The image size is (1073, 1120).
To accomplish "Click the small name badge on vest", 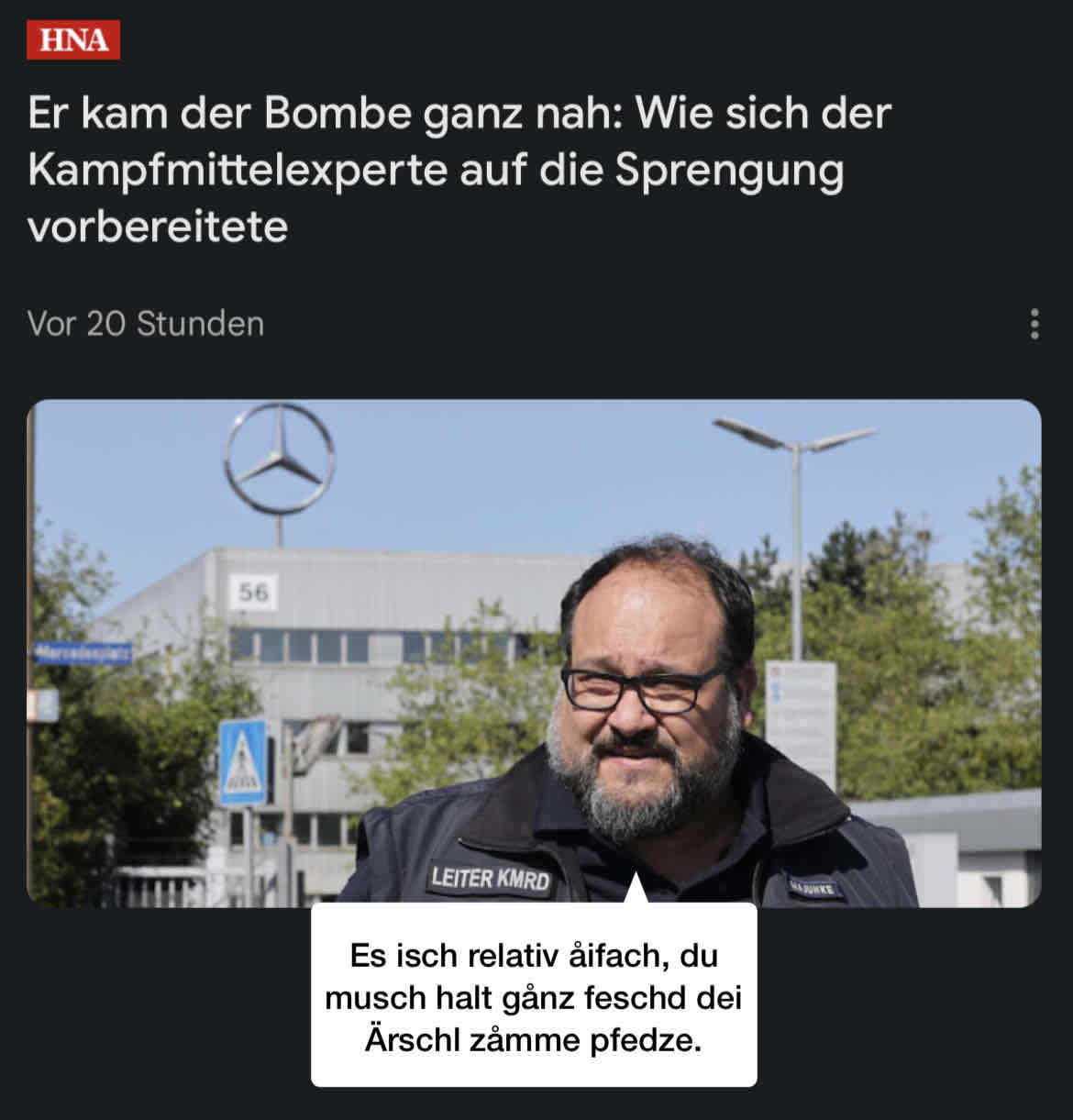I will click(x=813, y=887).
